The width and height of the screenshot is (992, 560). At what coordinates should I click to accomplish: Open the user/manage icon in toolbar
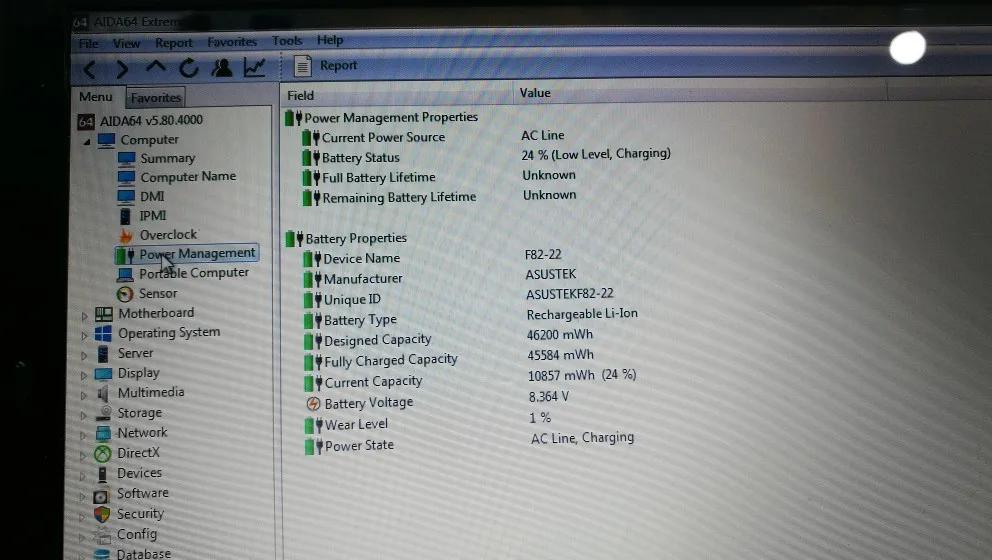click(221, 68)
